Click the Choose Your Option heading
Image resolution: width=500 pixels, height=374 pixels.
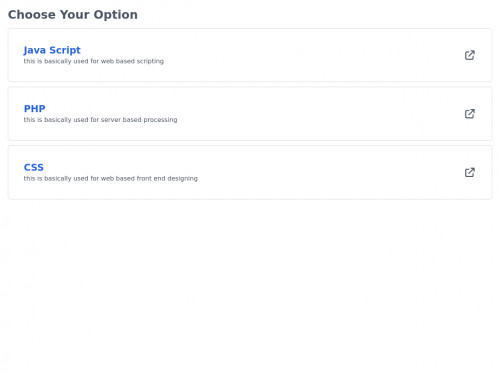(73, 15)
